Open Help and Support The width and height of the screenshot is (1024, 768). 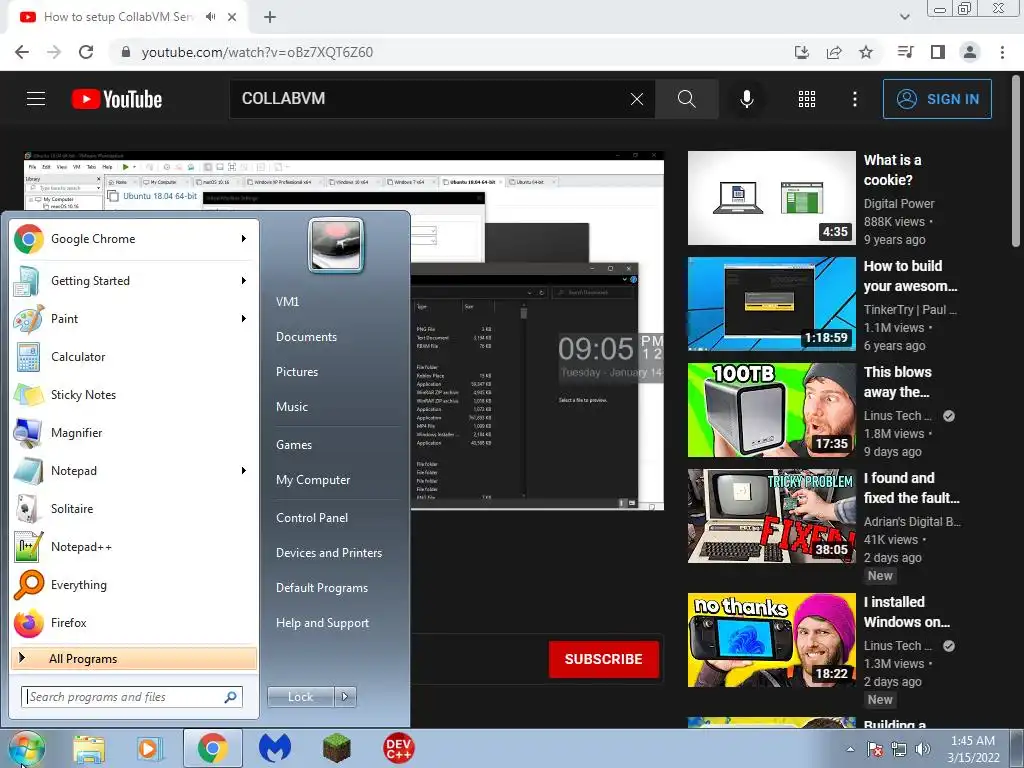323,623
